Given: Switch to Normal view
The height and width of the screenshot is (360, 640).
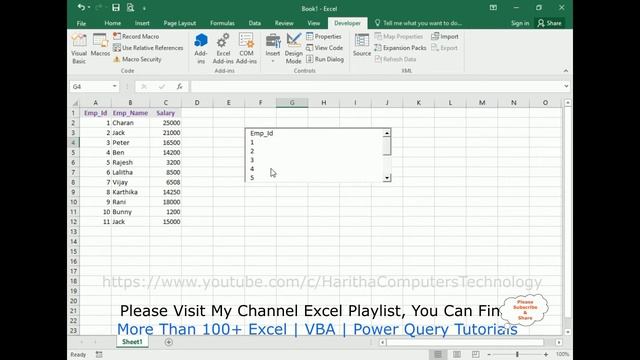Looking at the screenshot, I should [x=438, y=354].
